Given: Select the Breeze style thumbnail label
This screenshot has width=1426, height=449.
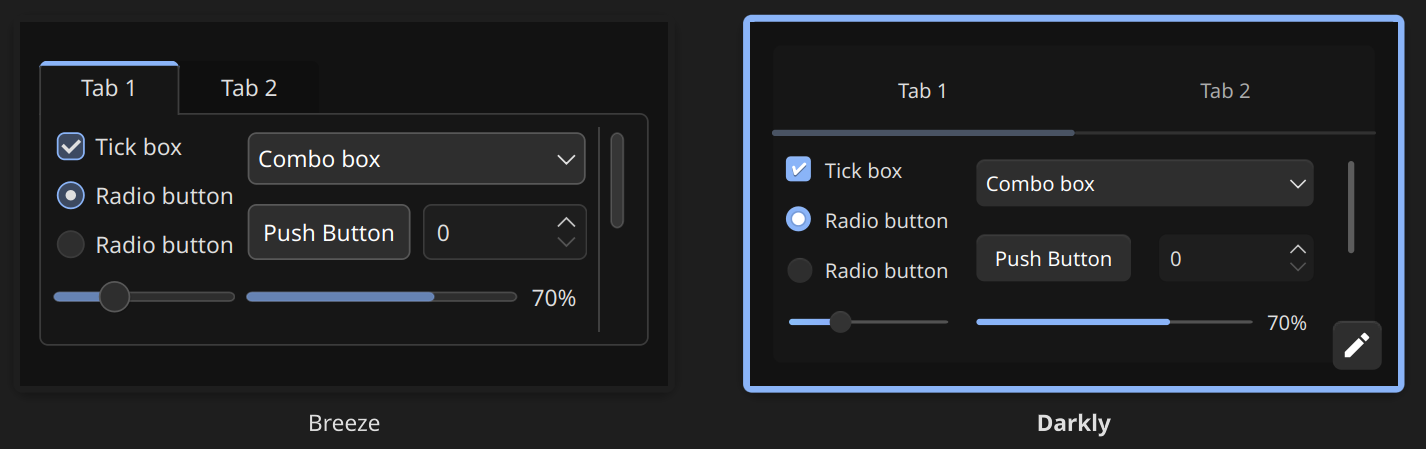Looking at the screenshot, I should (344, 423).
